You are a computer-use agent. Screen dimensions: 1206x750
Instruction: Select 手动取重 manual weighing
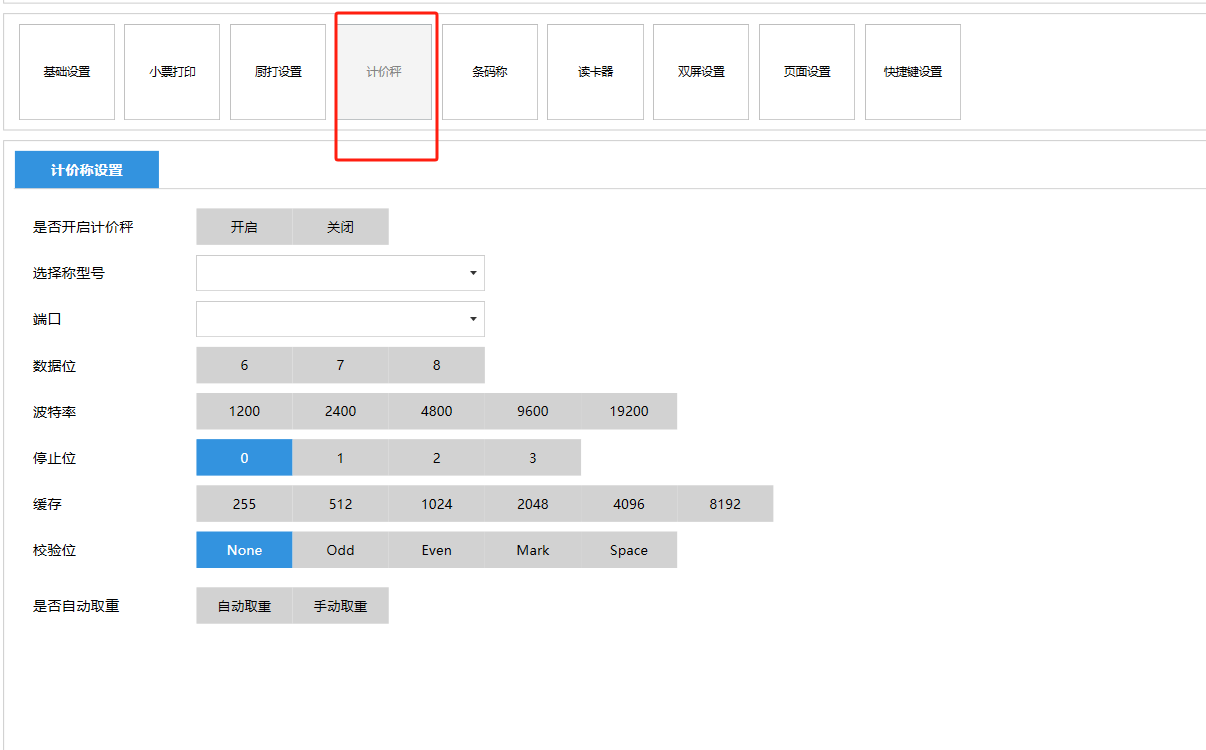point(340,606)
